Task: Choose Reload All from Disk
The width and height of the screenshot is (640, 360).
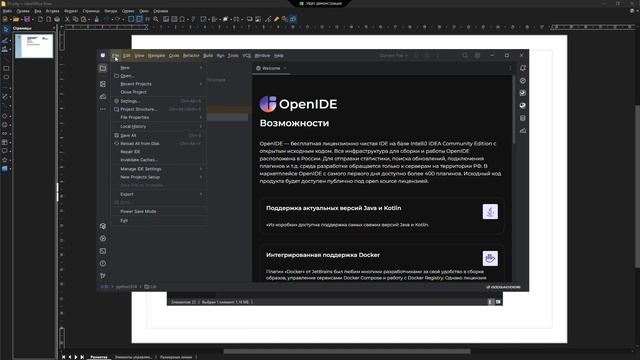Action: click(159, 143)
